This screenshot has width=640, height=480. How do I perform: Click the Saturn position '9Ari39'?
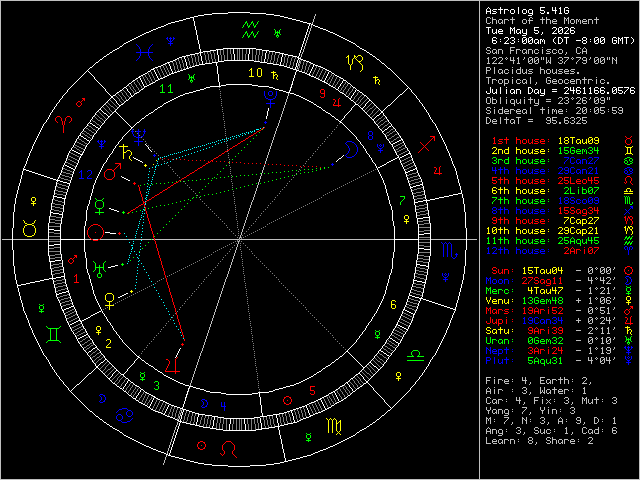[545, 331]
